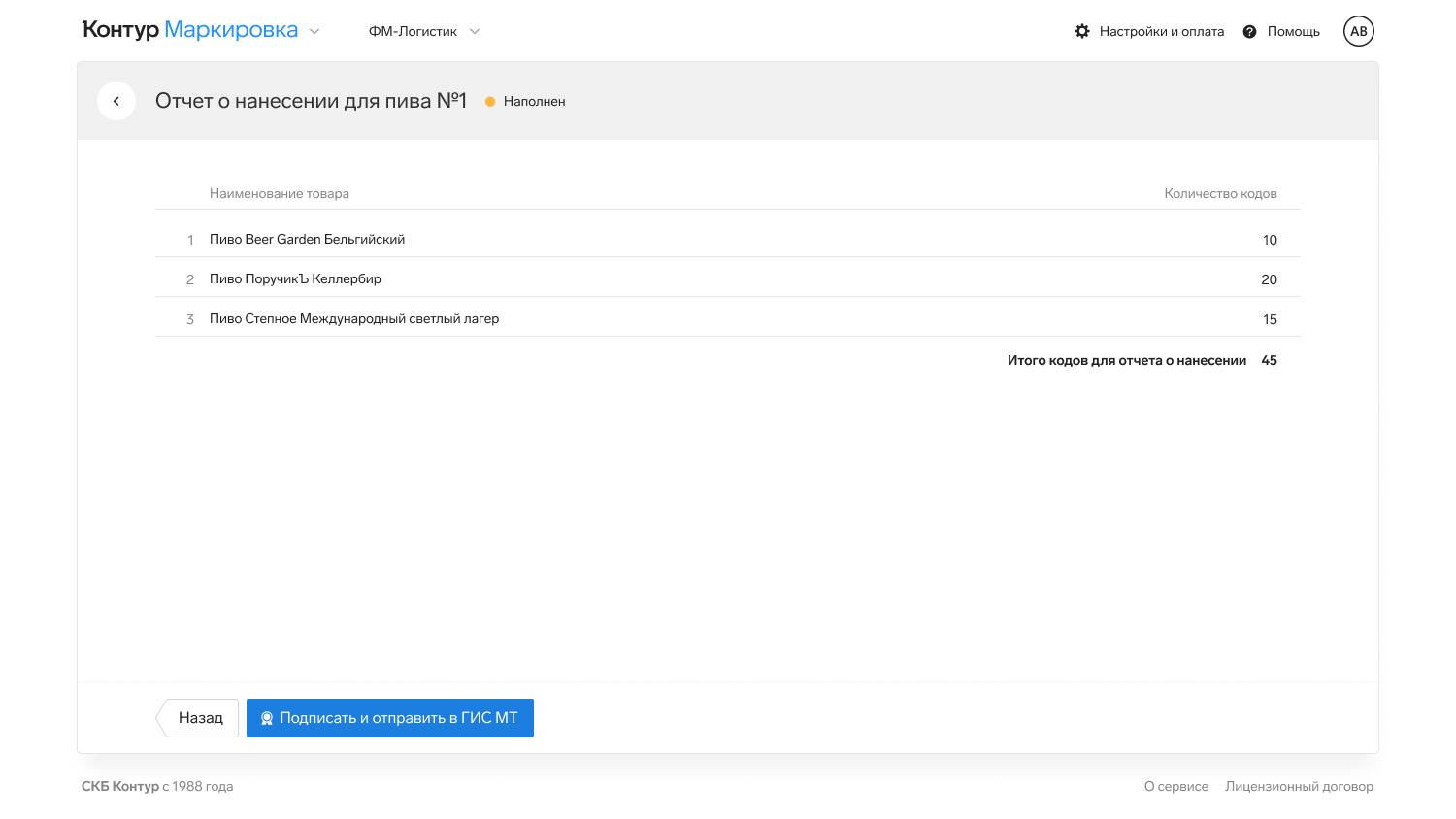Screen dimensions: 1456x819
Task: Click the Назад button
Action: tap(198, 718)
